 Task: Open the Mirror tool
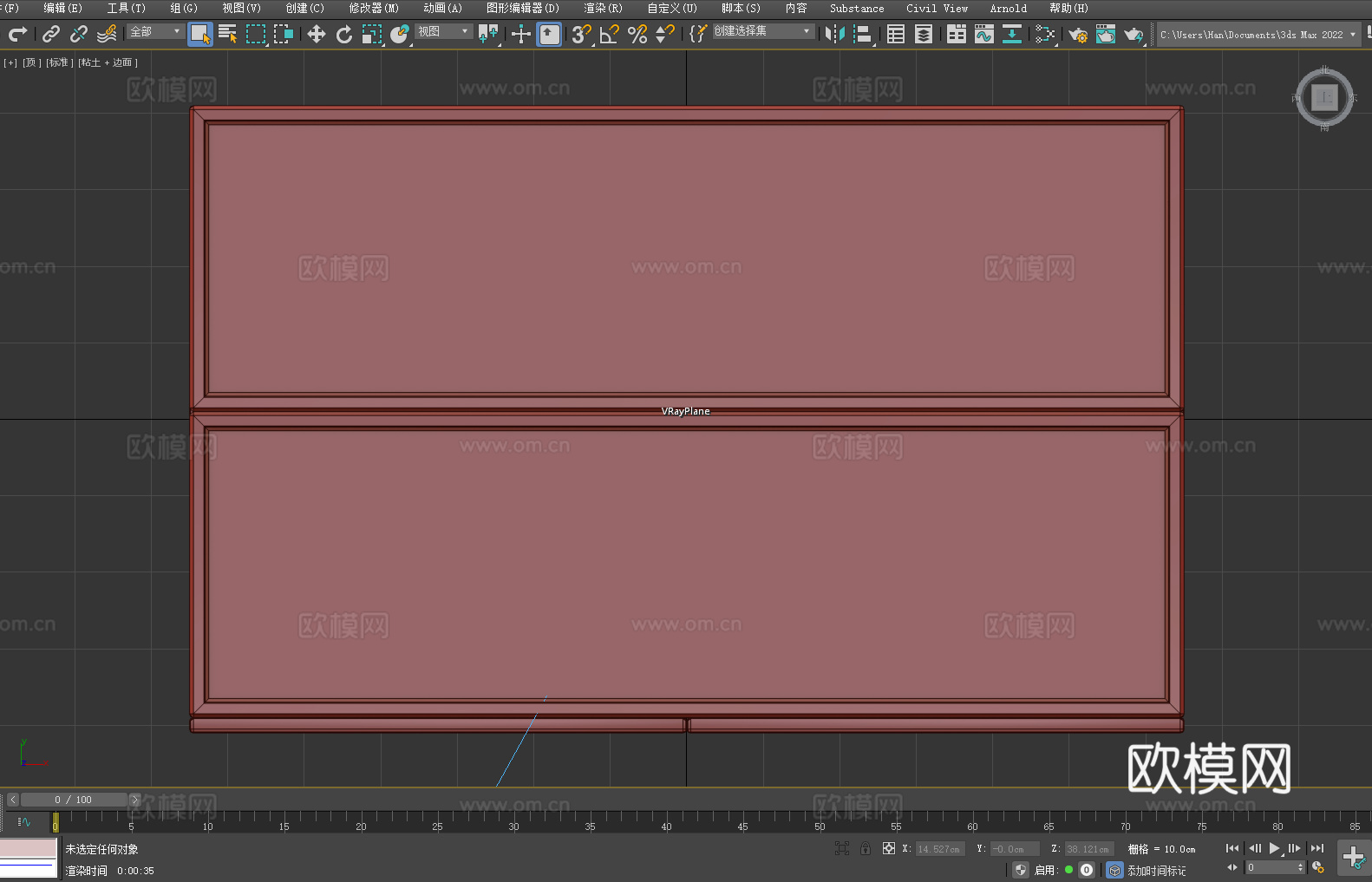(x=834, y=34)
